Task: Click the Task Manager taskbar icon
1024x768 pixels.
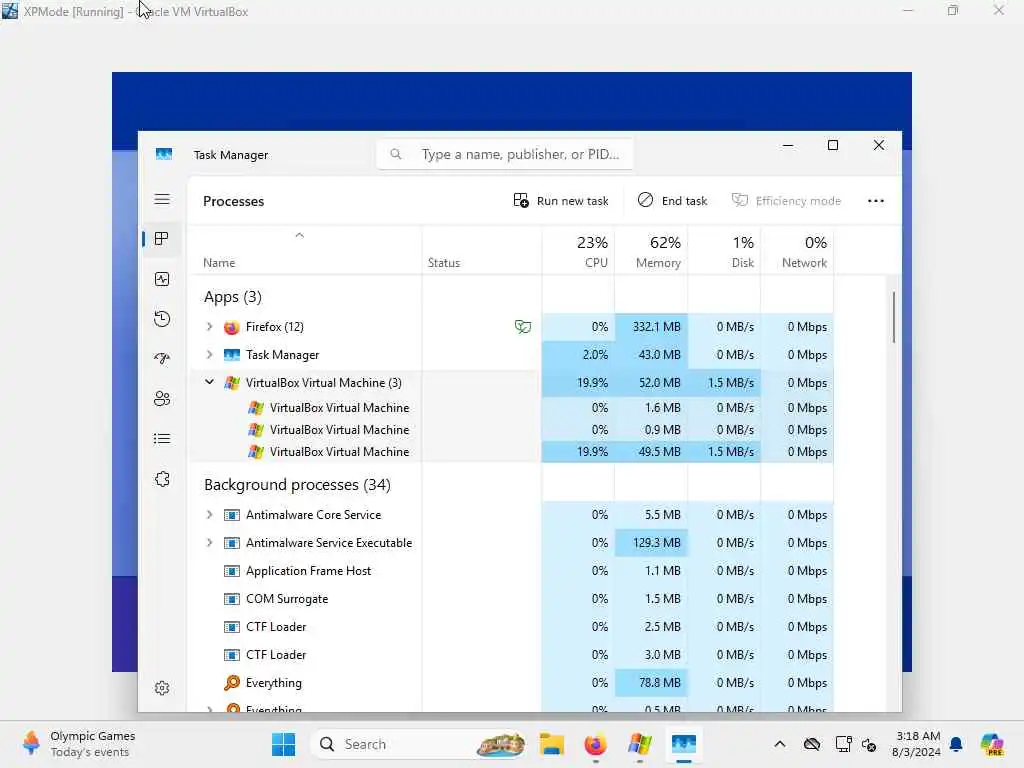Action: (684, 744)
